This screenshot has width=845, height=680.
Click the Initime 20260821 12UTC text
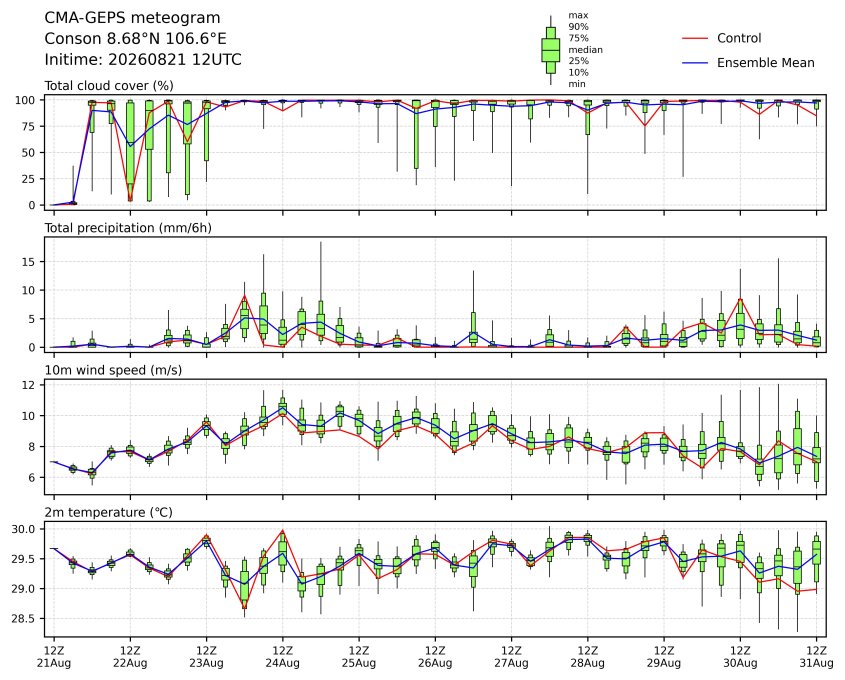click(143, 59)
